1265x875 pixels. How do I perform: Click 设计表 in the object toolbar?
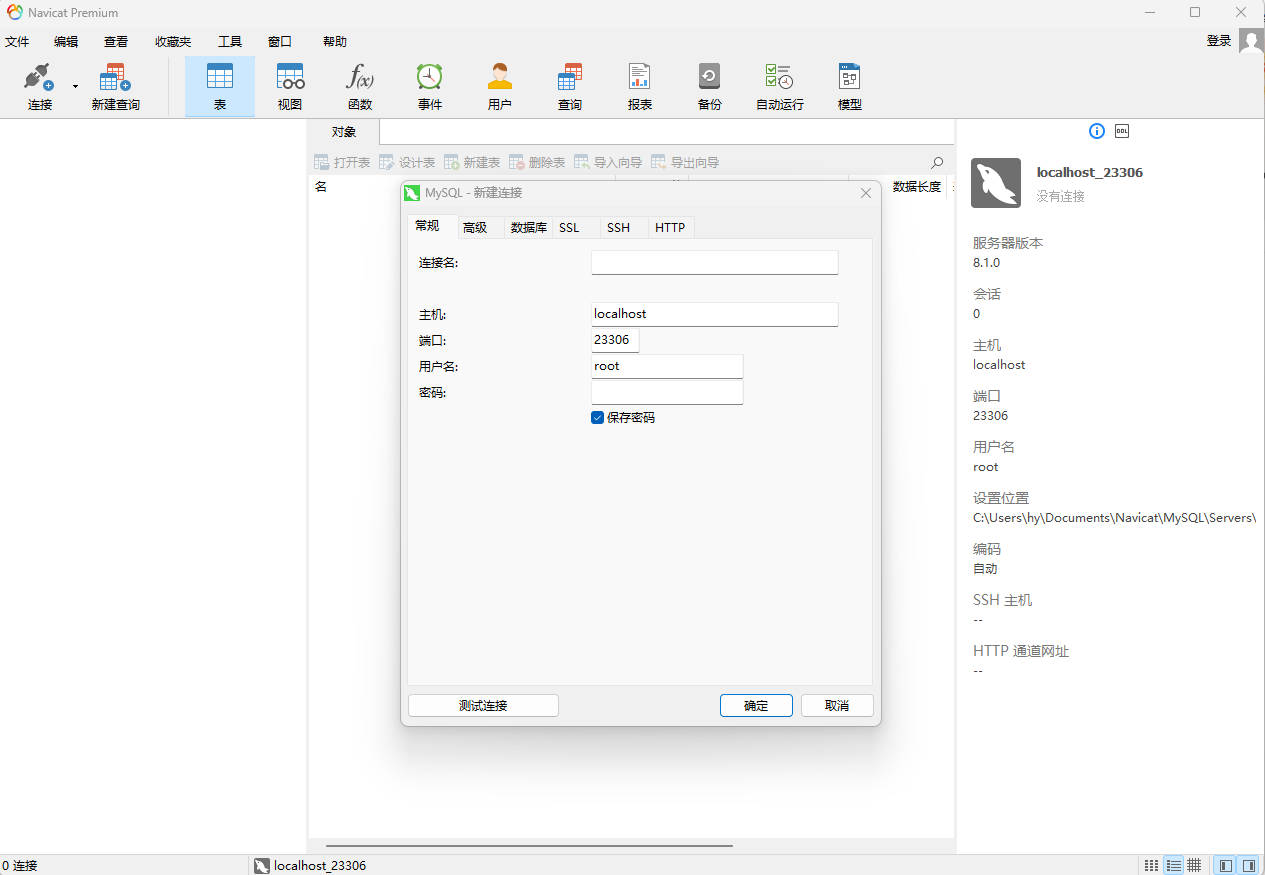pos(407,162)
